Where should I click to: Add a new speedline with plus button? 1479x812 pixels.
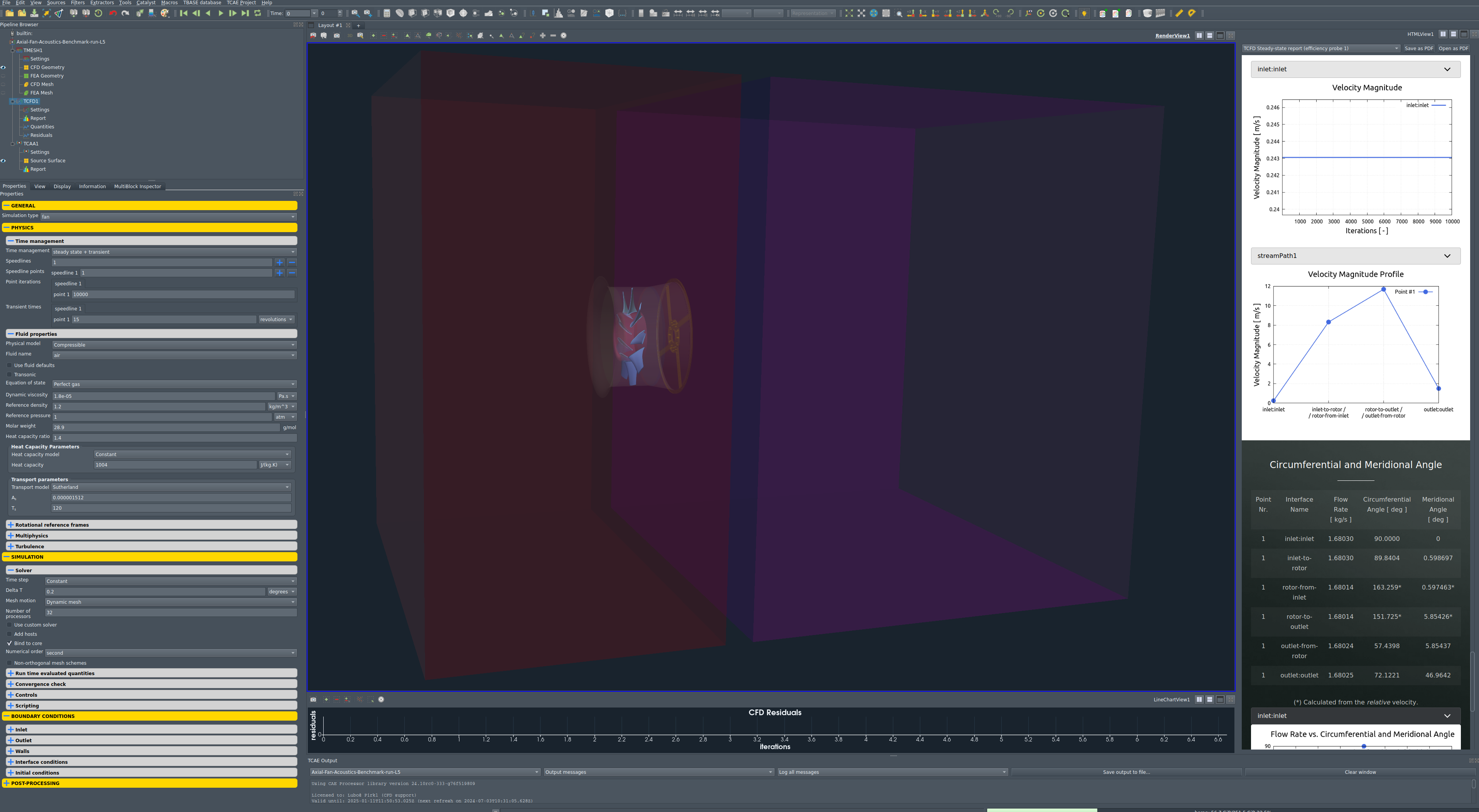[x=280, y=262]
